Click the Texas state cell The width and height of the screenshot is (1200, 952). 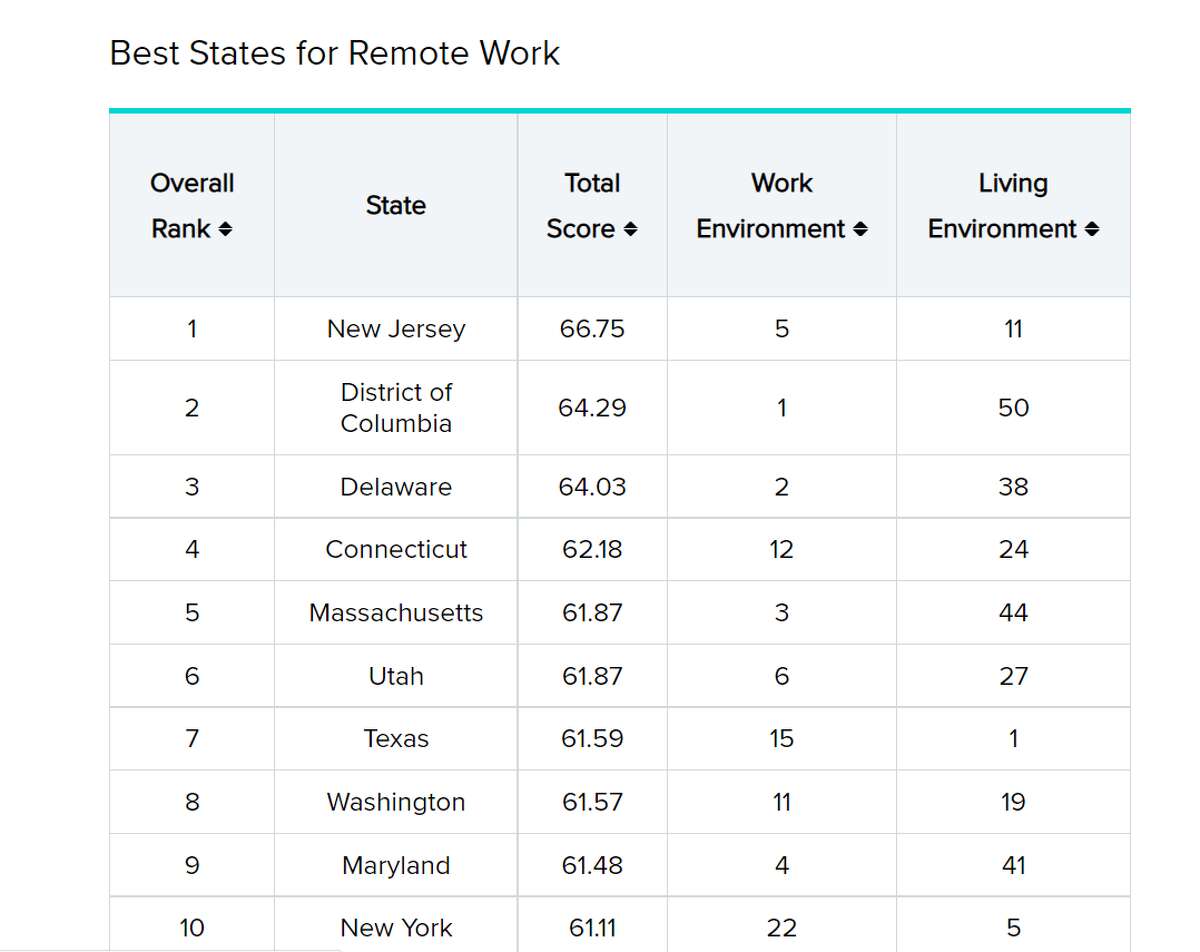pos(396,739)
